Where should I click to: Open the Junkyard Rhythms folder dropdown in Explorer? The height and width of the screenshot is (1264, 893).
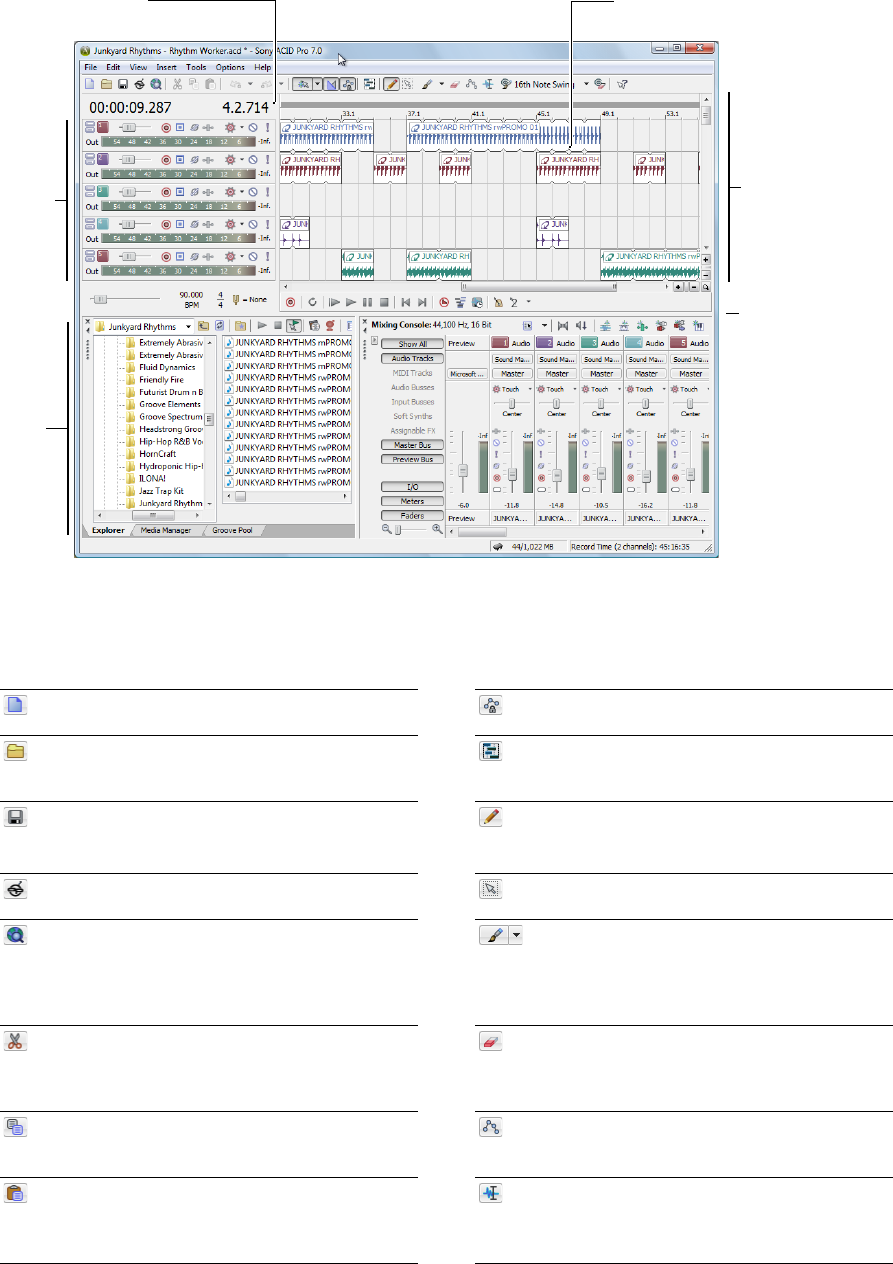pos(189,327)
